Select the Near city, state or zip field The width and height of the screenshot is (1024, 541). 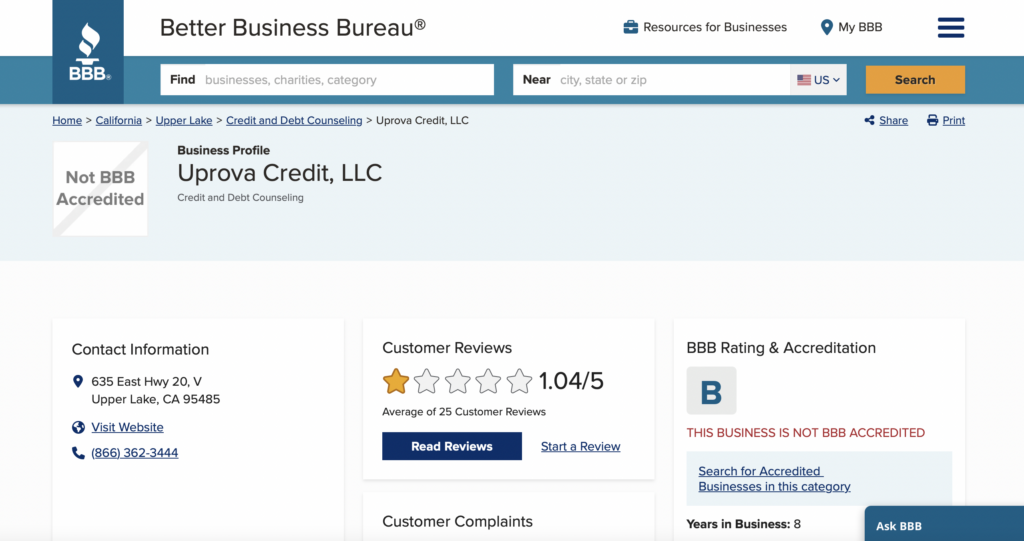tap(652, 80)
